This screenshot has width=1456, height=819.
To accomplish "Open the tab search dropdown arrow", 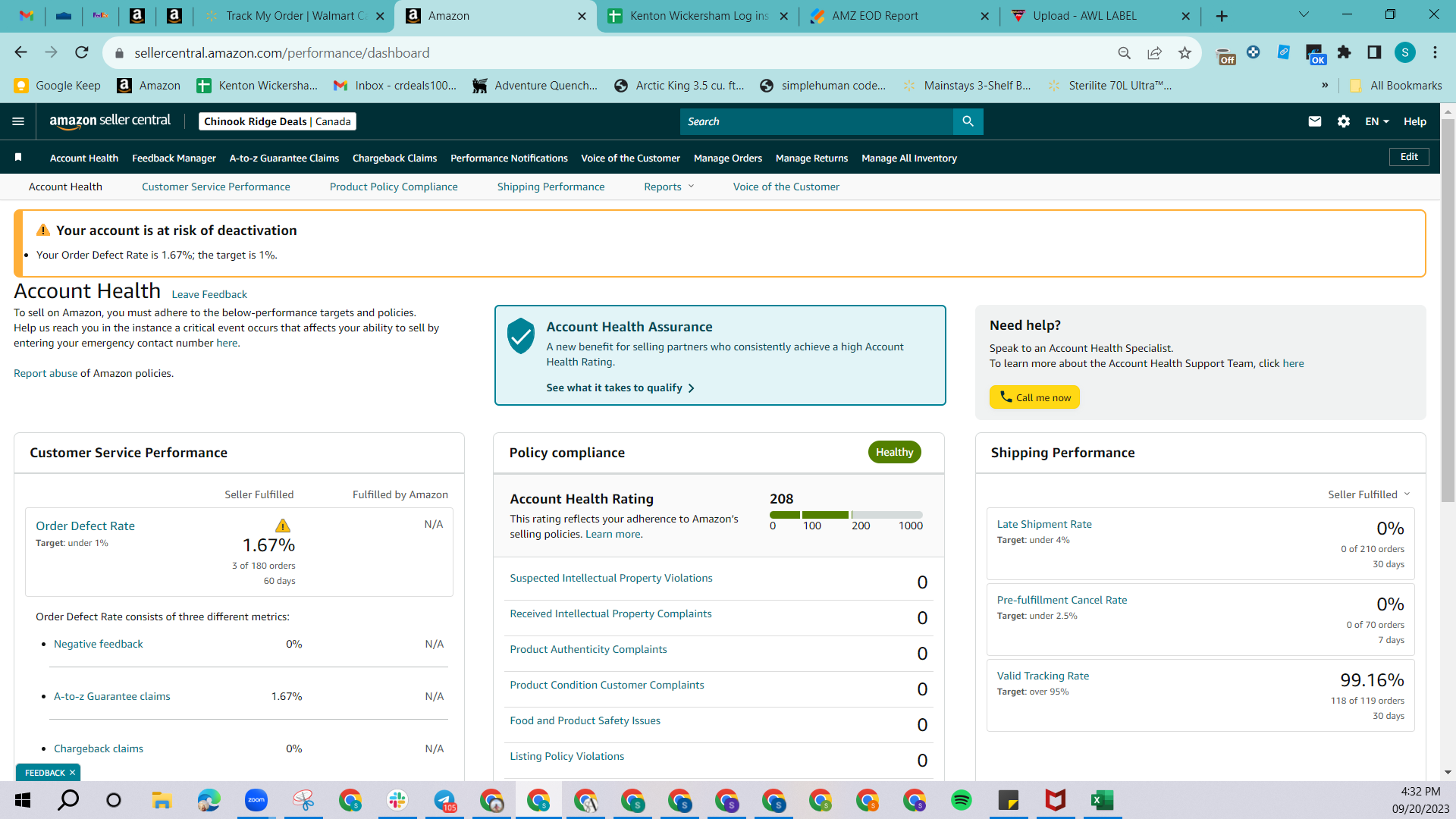I will pos(1304,15).
